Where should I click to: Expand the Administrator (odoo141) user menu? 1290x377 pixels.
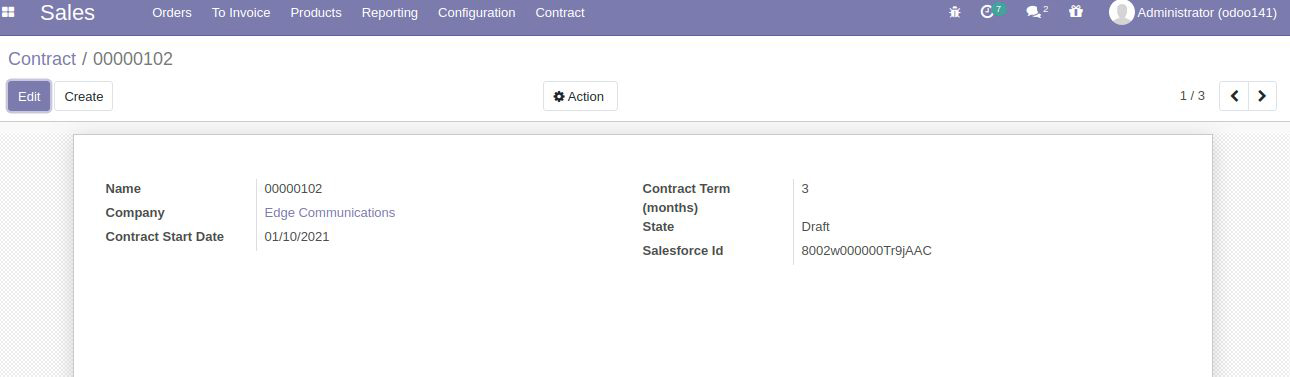point(1193,12)
